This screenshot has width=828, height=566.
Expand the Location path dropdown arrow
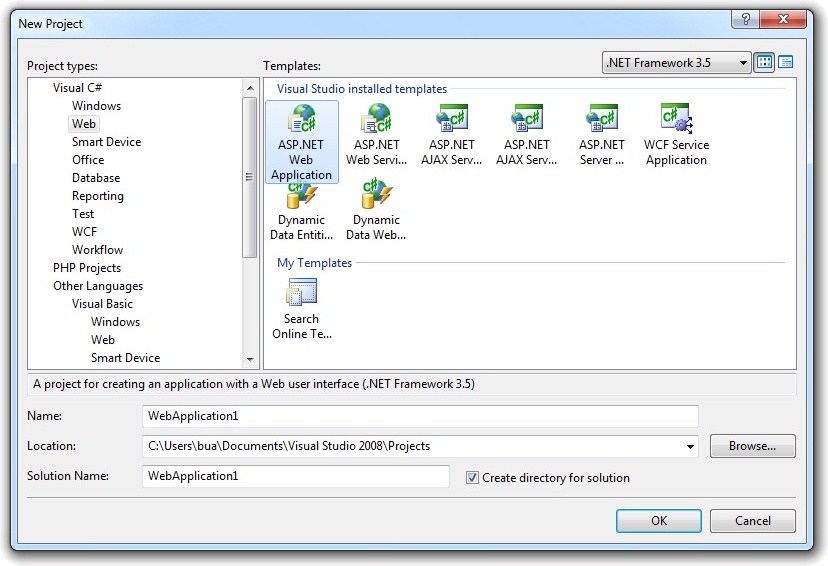coord(690,447)
